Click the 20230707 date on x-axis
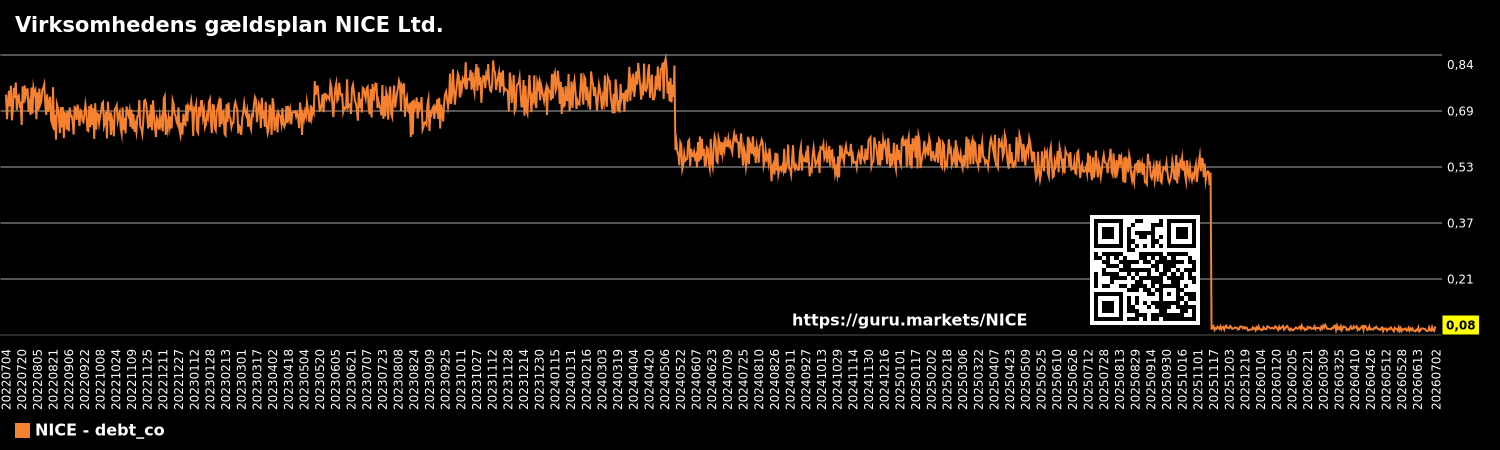Image resolution: width=1500 pixels, height=450 pixels. click(x=367, y=378)
